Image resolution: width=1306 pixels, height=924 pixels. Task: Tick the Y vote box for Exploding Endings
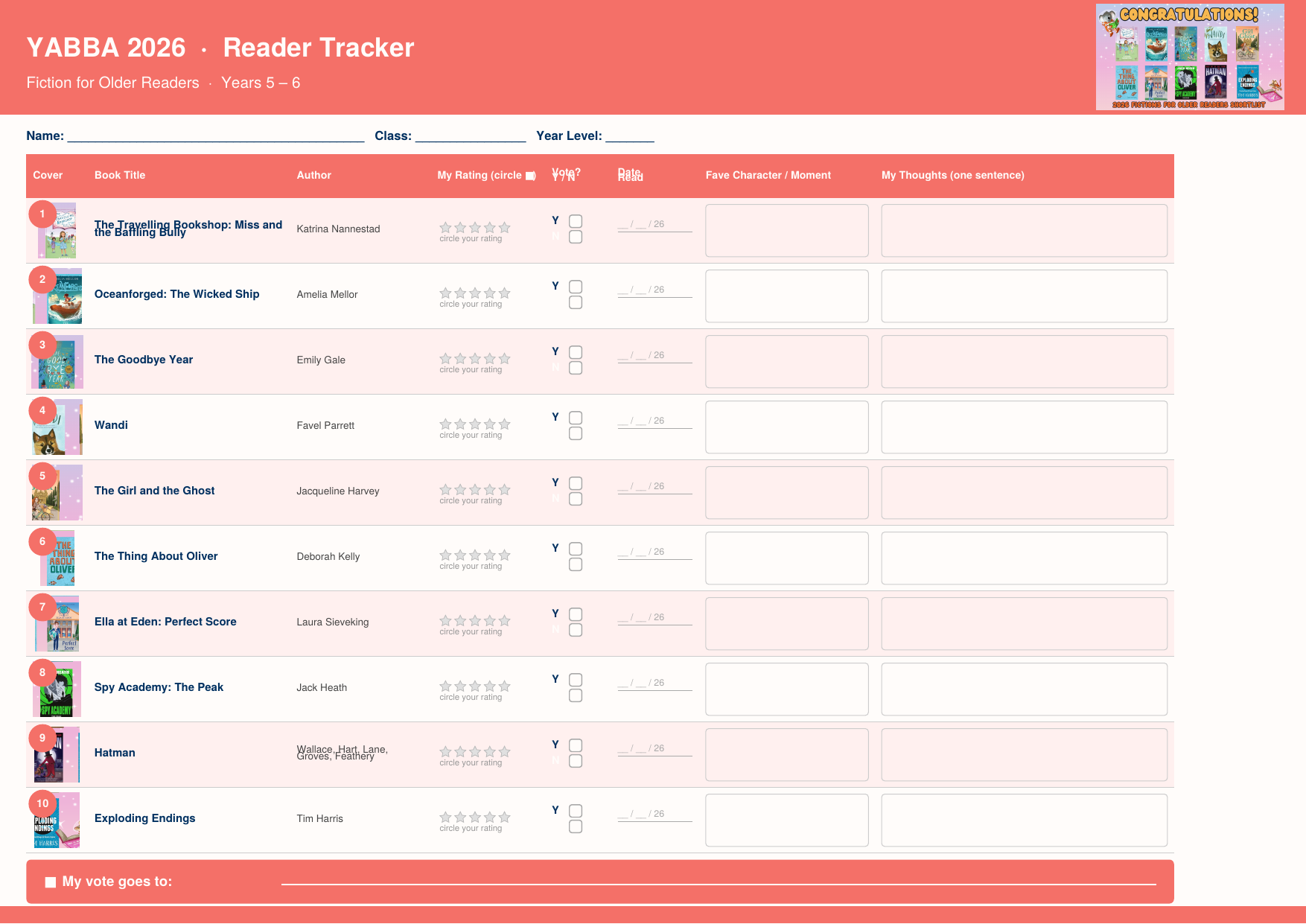[576, 811]
